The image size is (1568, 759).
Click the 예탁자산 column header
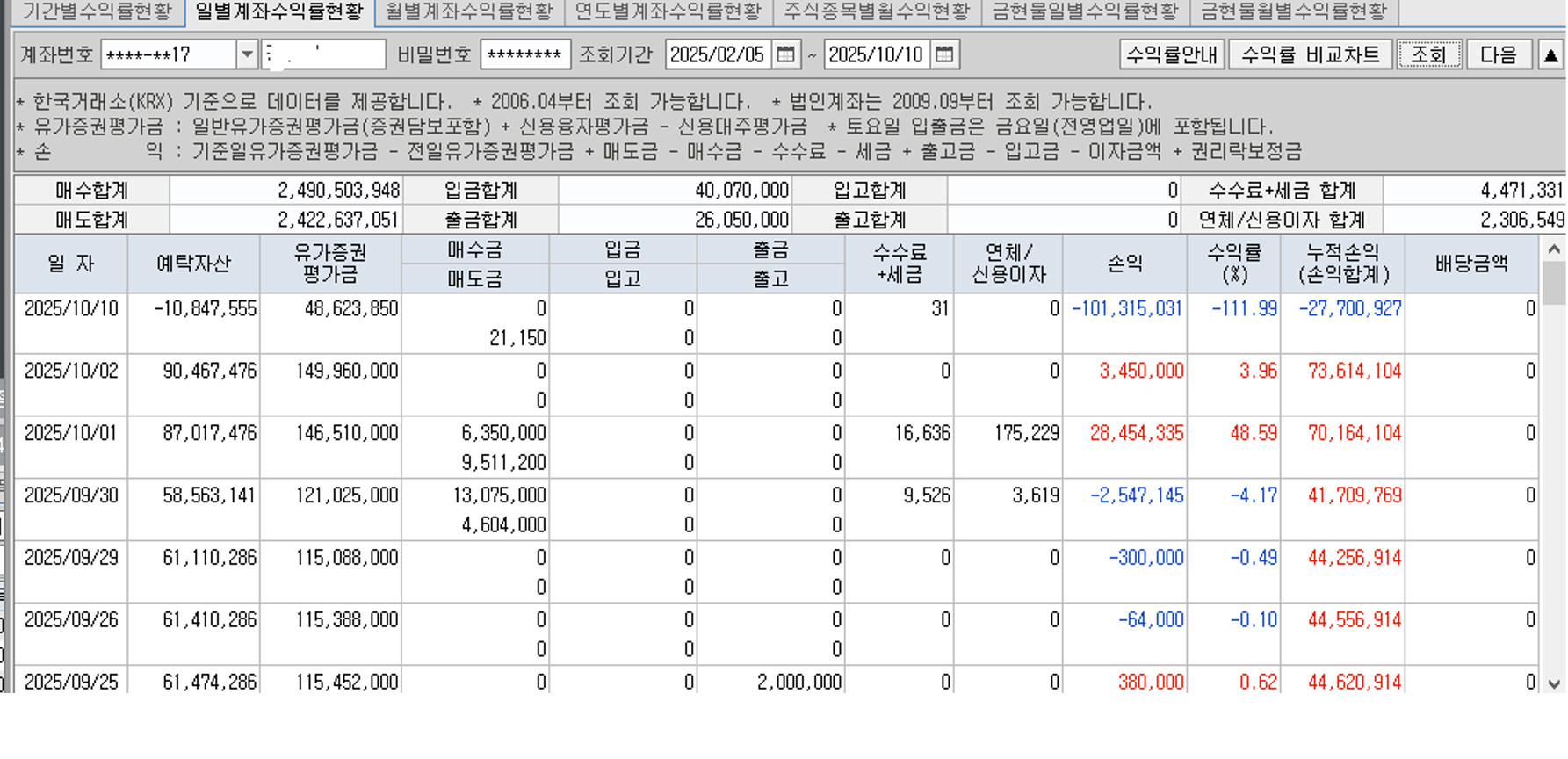(194, 264)
